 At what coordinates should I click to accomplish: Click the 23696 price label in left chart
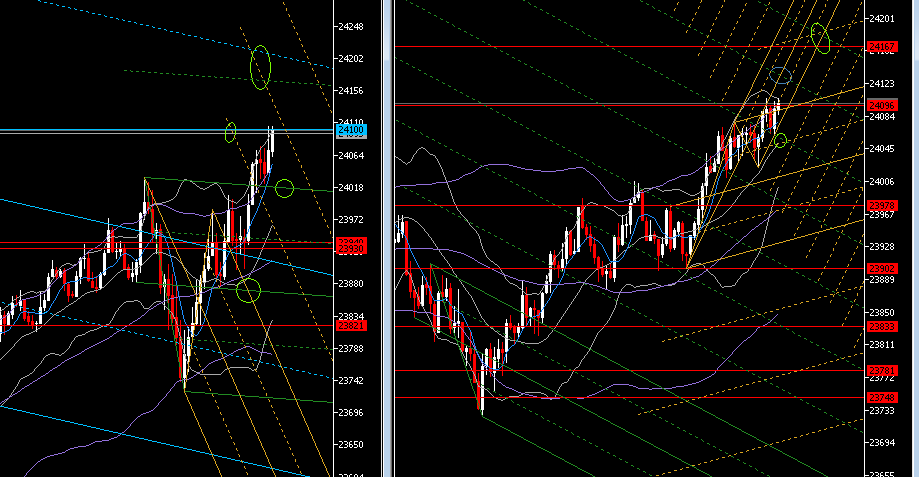[350, 413]
